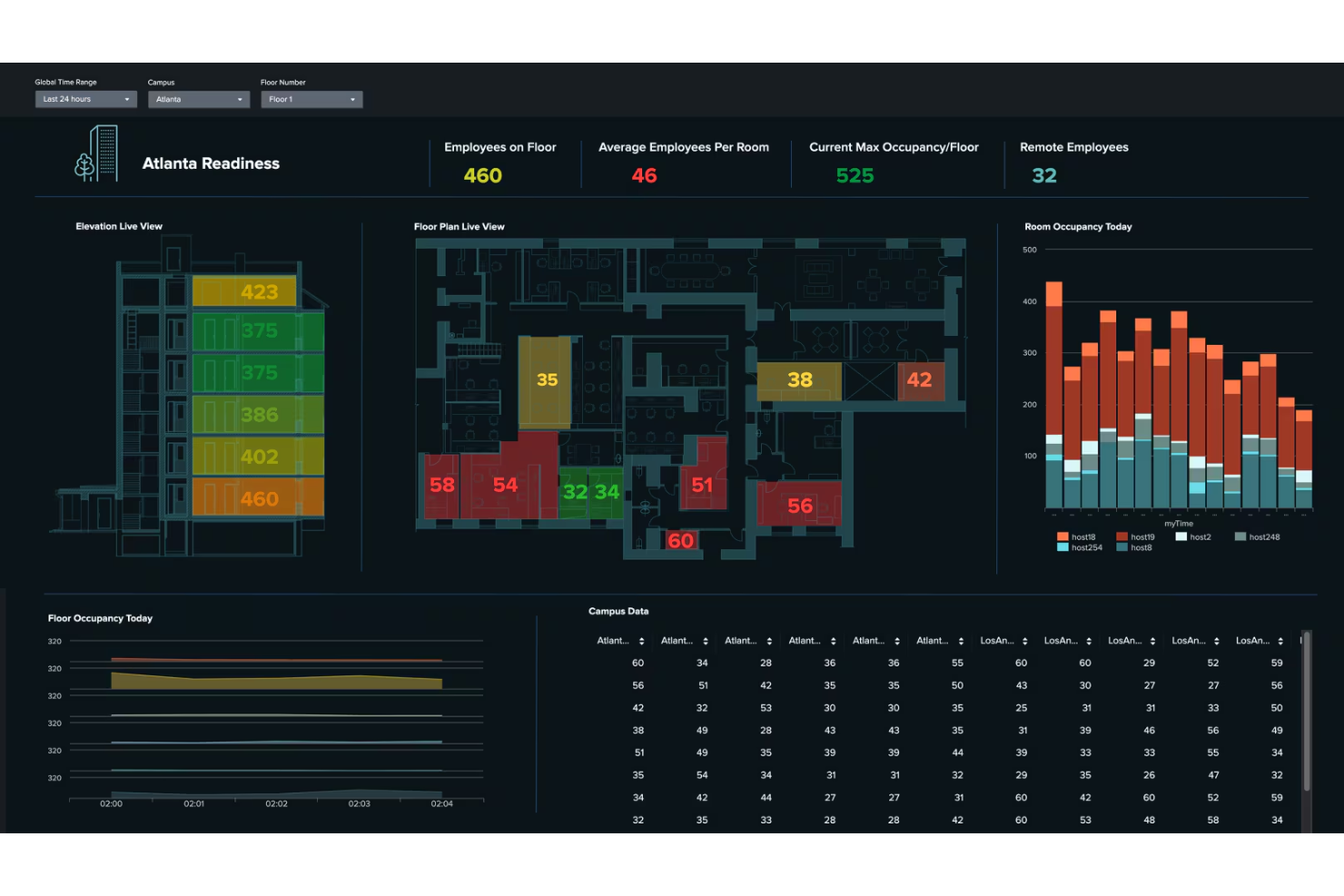Click the Remote Employees value 32
Viewport: 1344px width, 896px height.
click(x=1043, y=175)
